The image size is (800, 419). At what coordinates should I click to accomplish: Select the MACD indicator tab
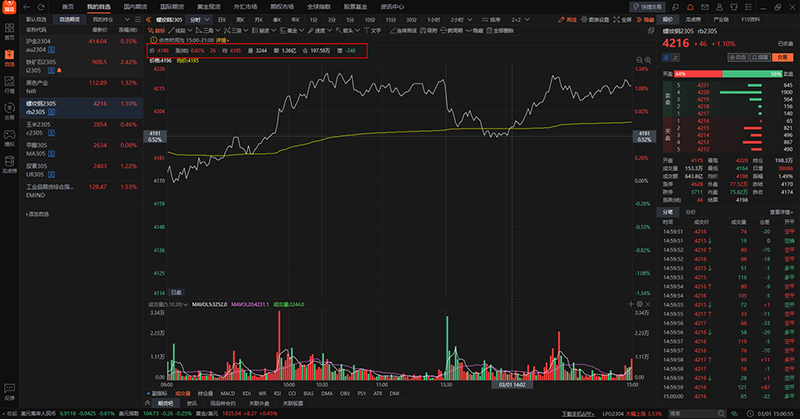click(230, 394)
